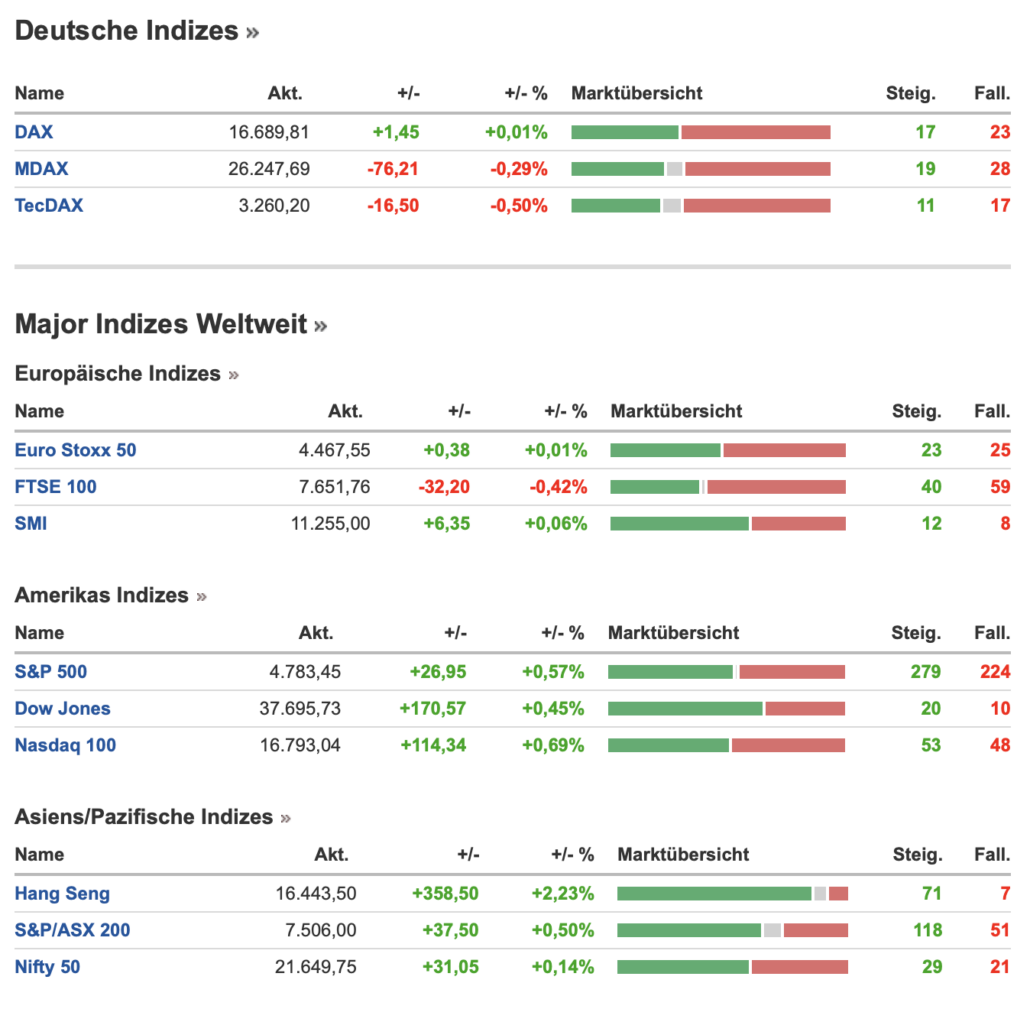1030x1009 pixels.
Task: Select the DAX current value 16.689,81
Action: pyautogui.click(x=269, y=133)
